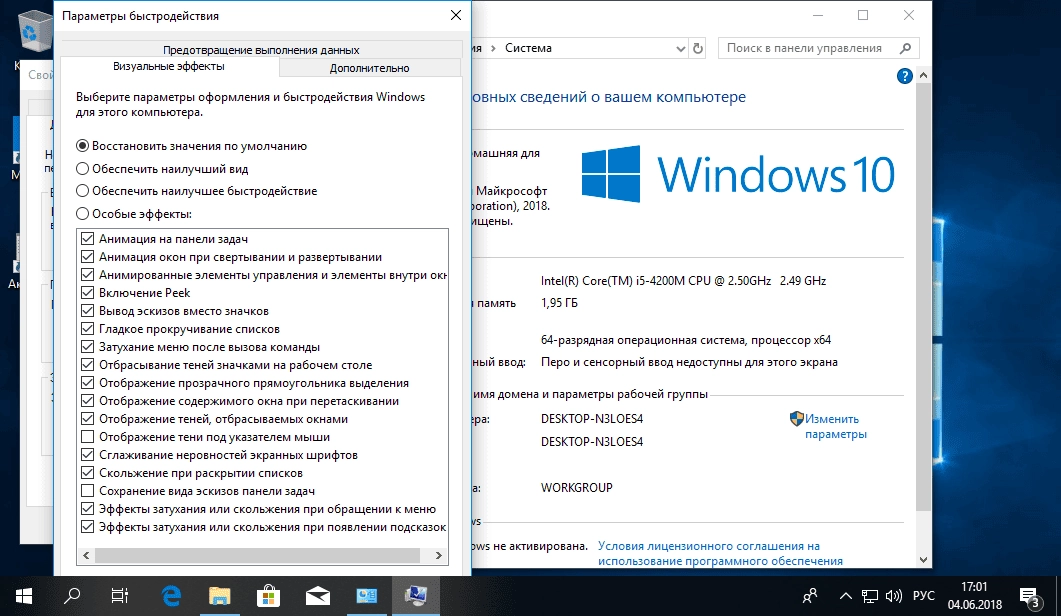Open People icon in system tray
This screenshot has width=1061, height=616.
tap(810, 596)
